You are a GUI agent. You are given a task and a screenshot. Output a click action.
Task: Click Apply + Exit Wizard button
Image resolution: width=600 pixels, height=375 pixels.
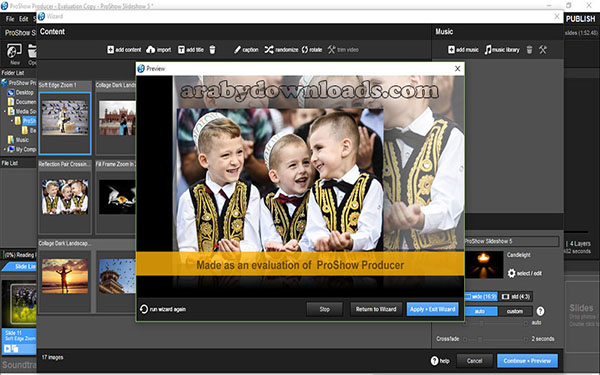coord(432,309)
